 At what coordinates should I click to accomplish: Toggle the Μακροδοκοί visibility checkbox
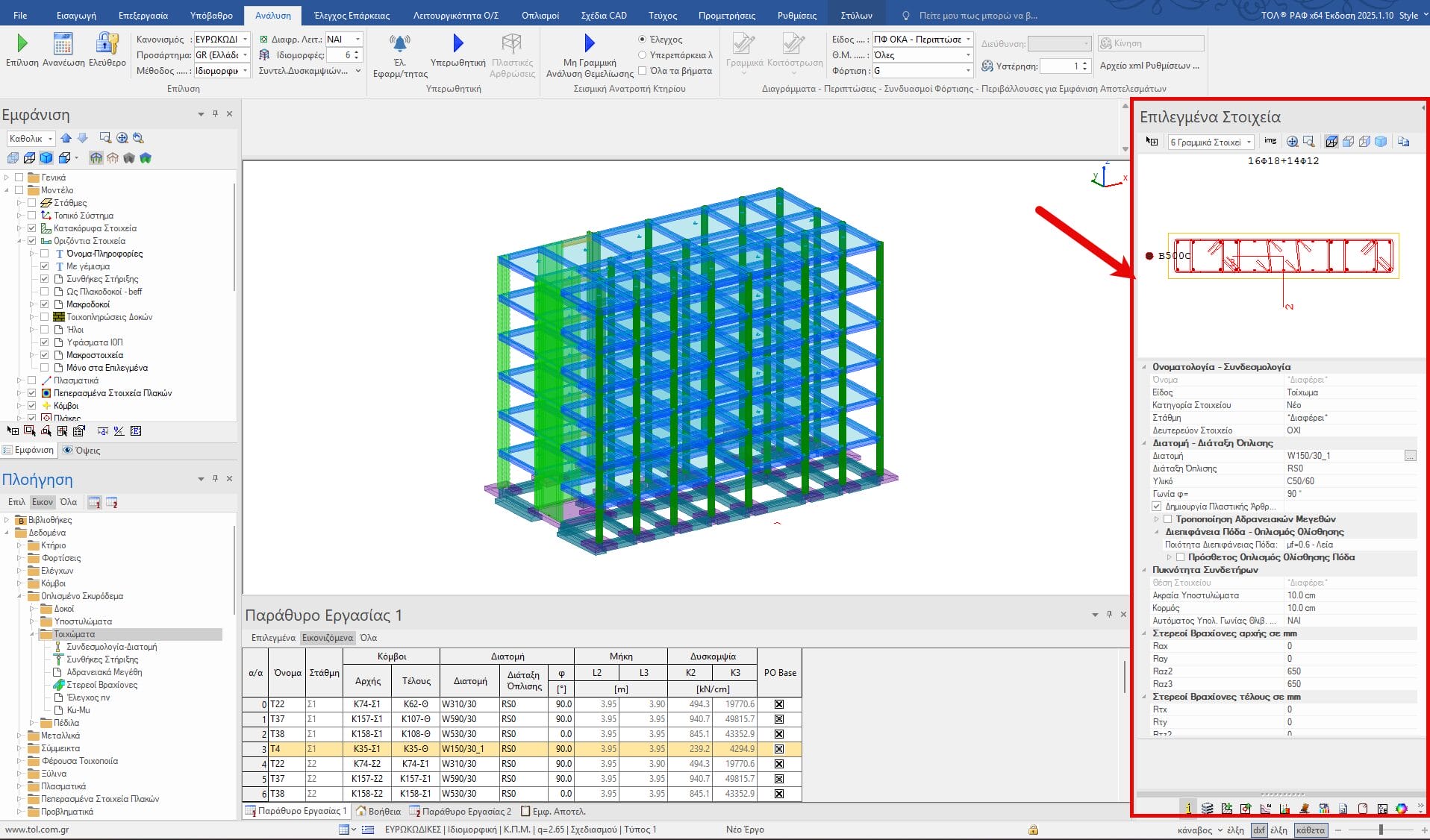pyautogui.click(x=45, y=304)
